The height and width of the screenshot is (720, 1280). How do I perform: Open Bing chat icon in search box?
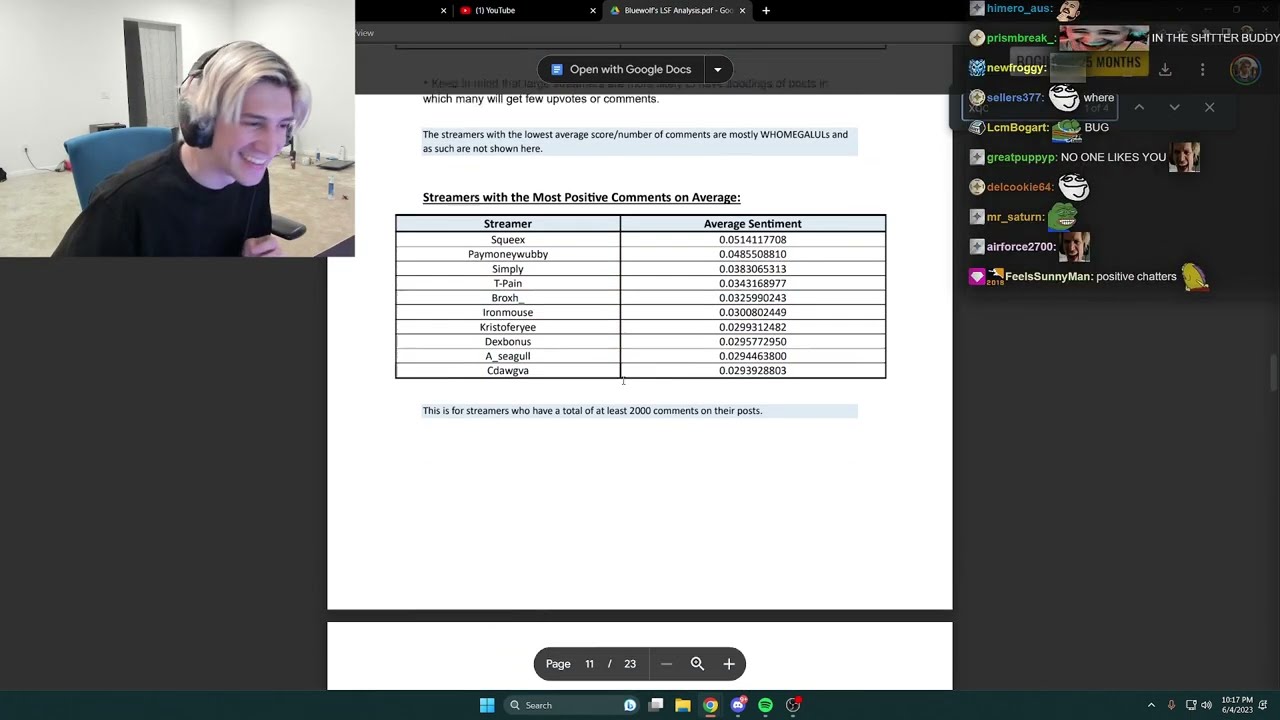[630, 705]
